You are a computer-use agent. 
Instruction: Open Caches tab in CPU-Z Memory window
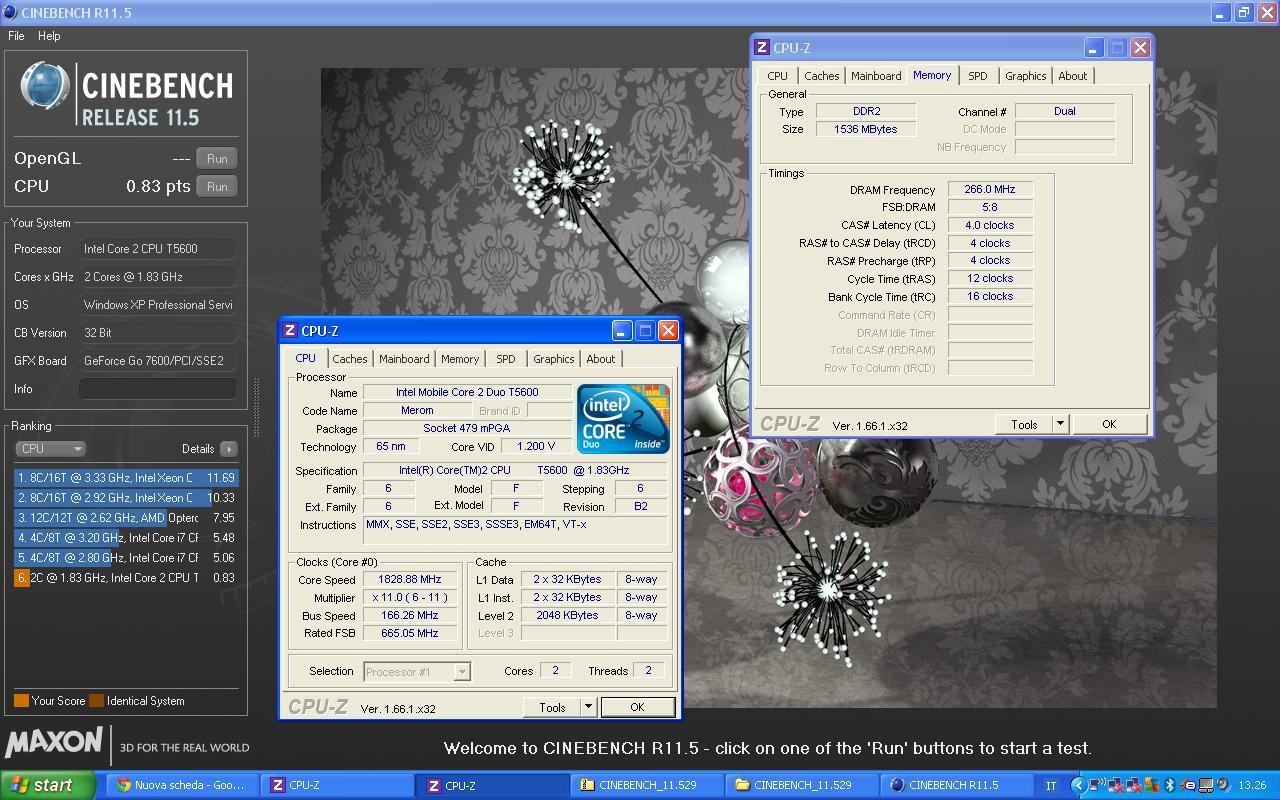(822, 76)
